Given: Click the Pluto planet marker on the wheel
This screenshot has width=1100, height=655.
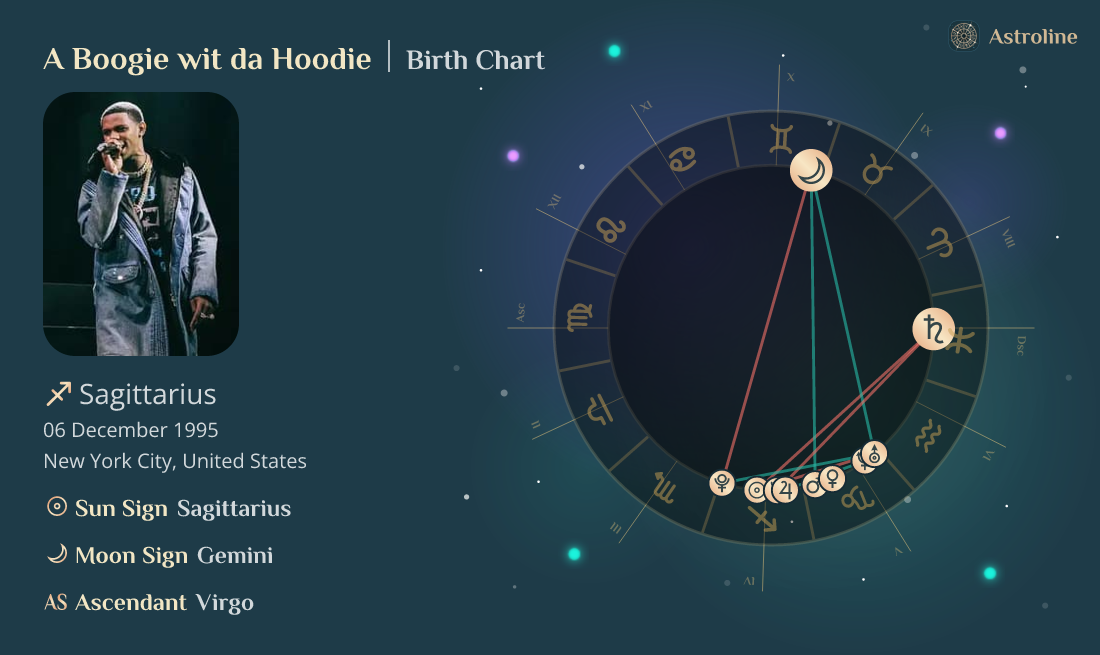Looking at the screenshot, I should pos(721,483).
